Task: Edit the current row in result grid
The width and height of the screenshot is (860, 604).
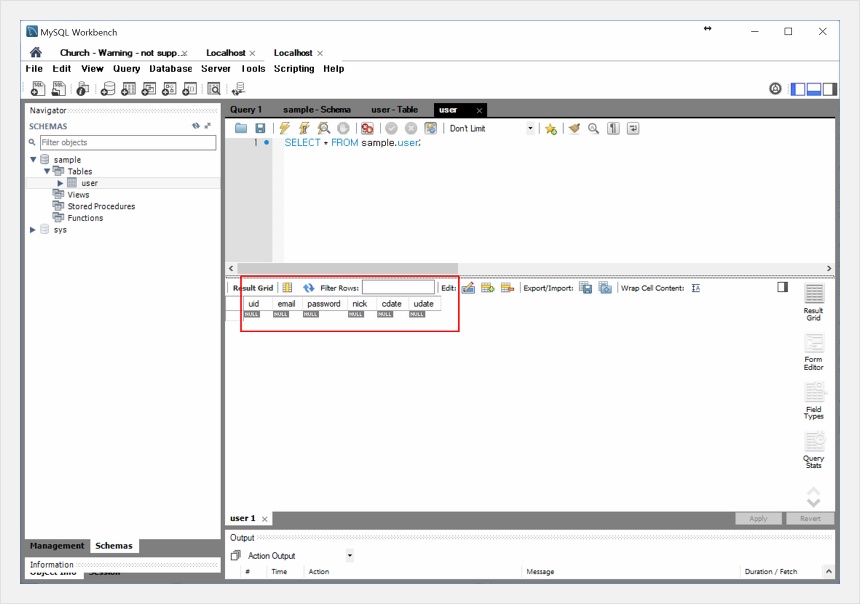Action: 468,288
